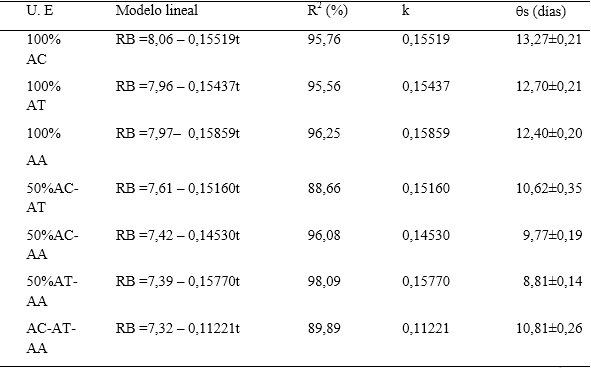Select shelf life value 10,81±0,26

point(549,328)
